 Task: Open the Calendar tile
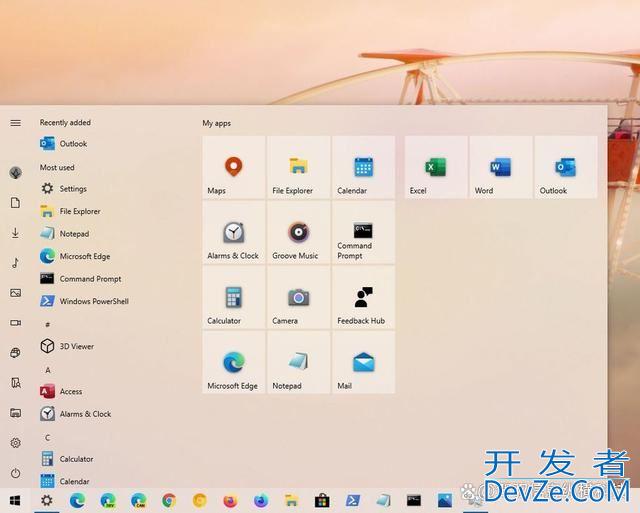tap(364, 167)
